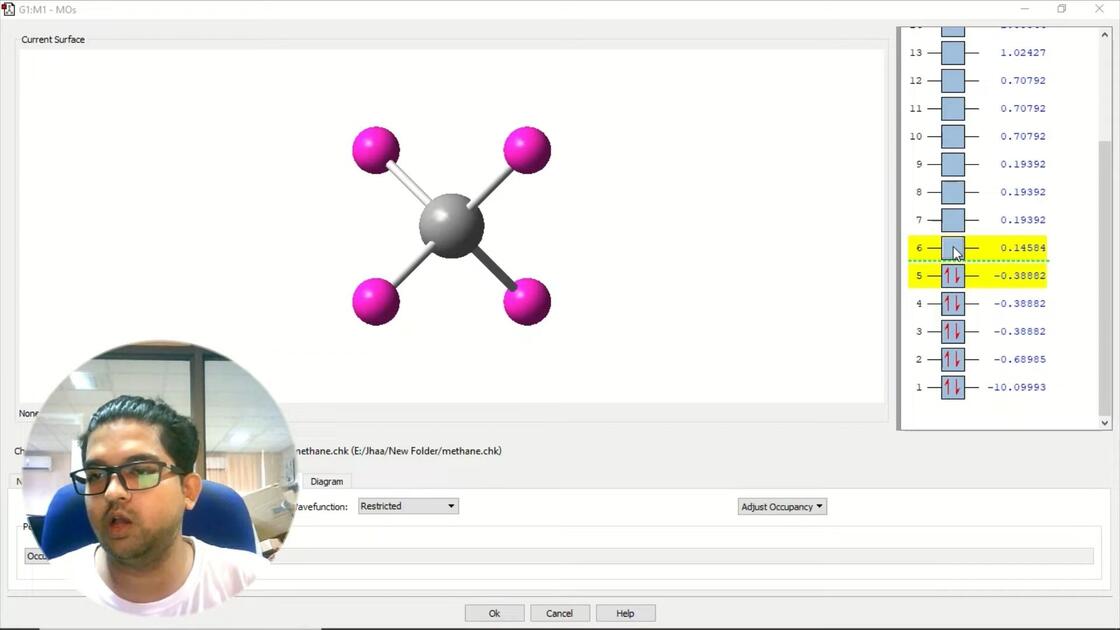1120x630 pixels.
Task: Open the Adjust Occupancy dropdown
Action: 782,506
